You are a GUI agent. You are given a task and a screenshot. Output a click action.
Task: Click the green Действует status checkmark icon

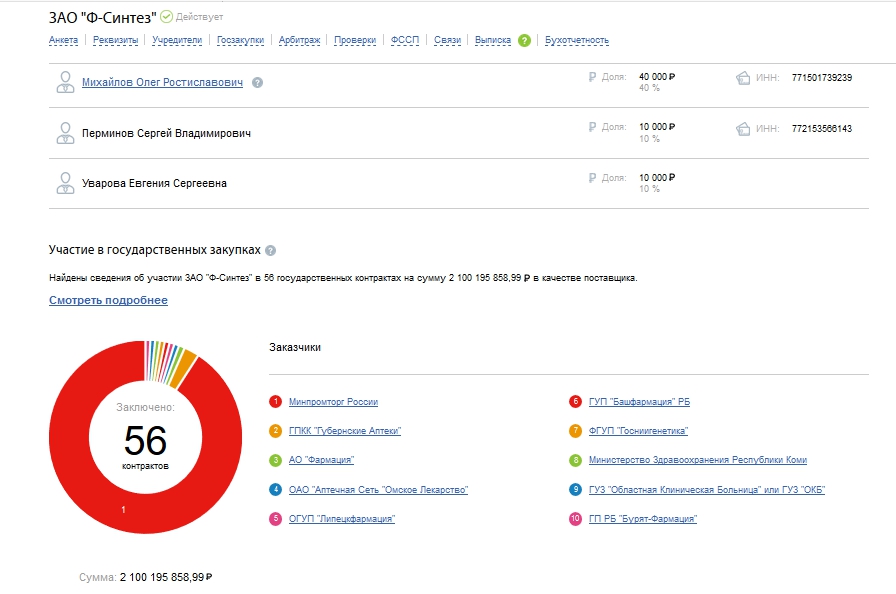coord(166,17)
